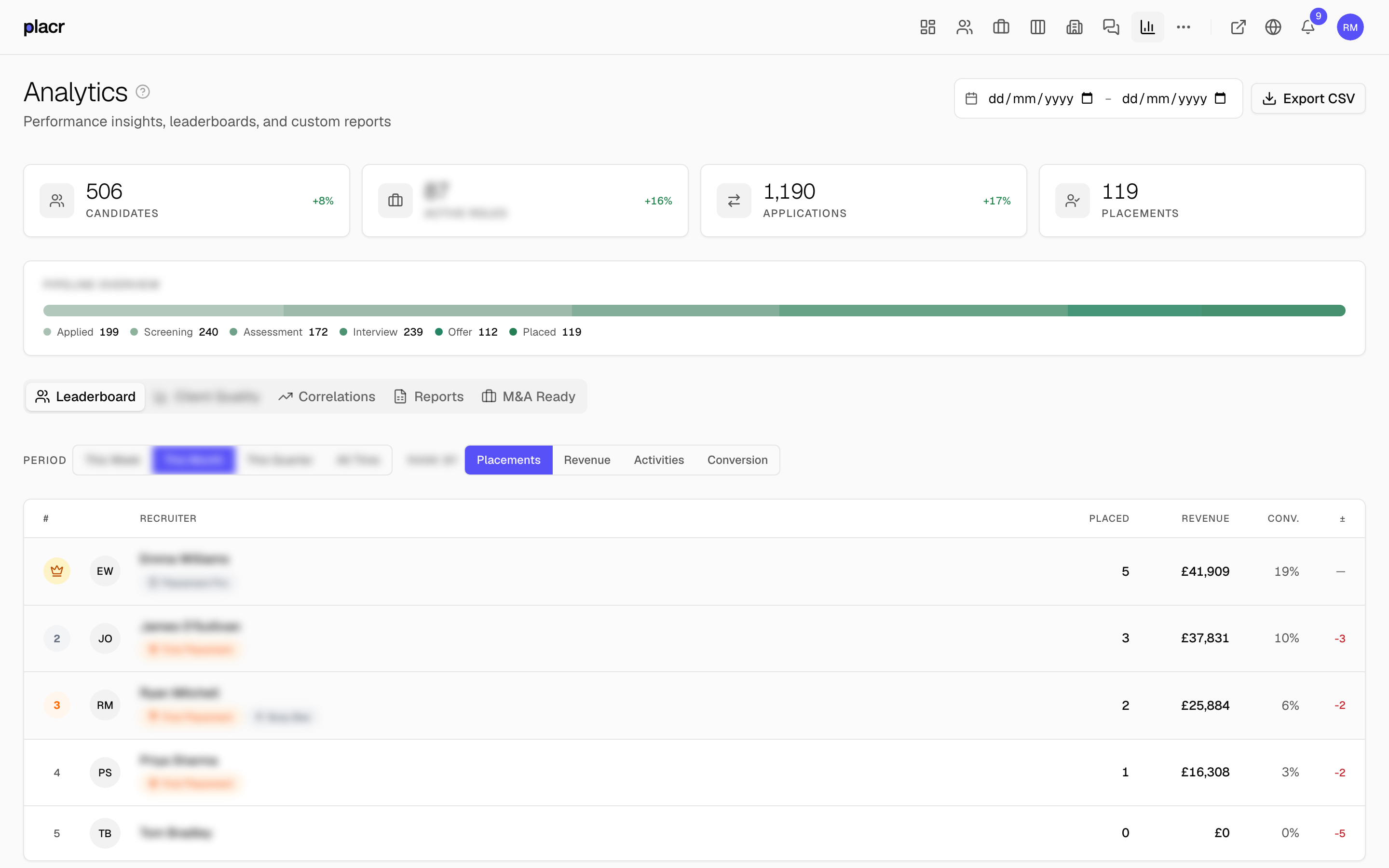The width and height of the screenshot is (1389, 868).
Task: Switch the metric to Revenue
Action: tap(587, 460)
